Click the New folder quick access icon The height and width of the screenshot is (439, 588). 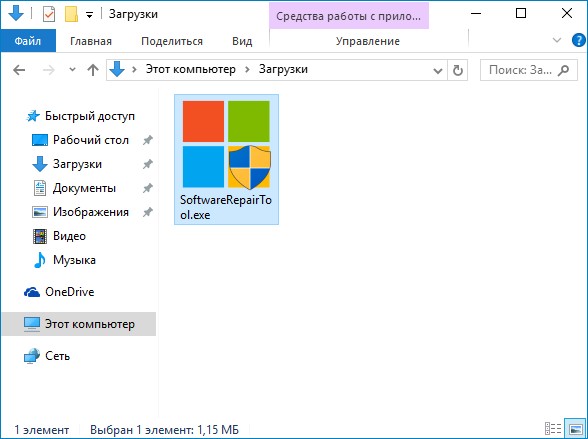click(x=71, y=14)
